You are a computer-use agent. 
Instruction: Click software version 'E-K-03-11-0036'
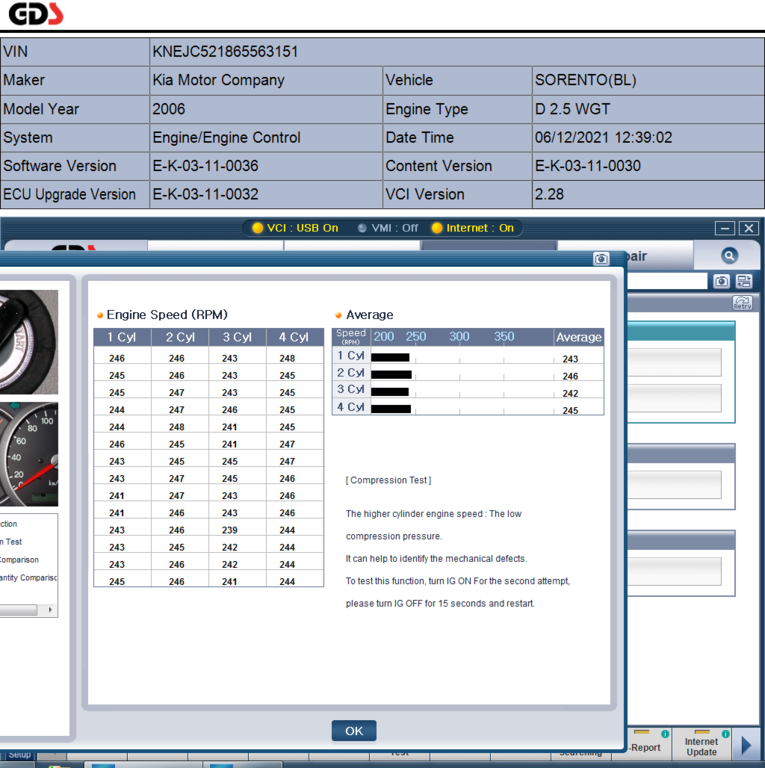coord(205,166)
